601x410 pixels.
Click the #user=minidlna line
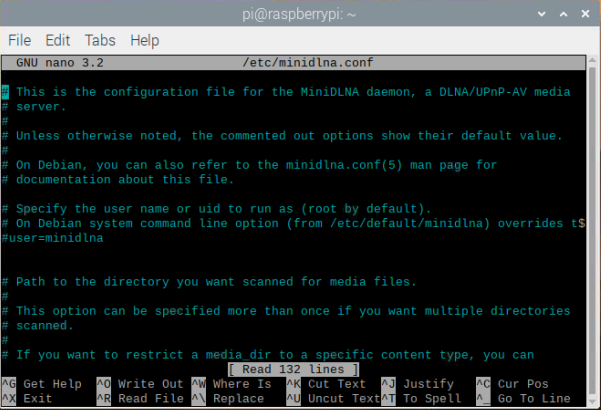click(53, 238)
